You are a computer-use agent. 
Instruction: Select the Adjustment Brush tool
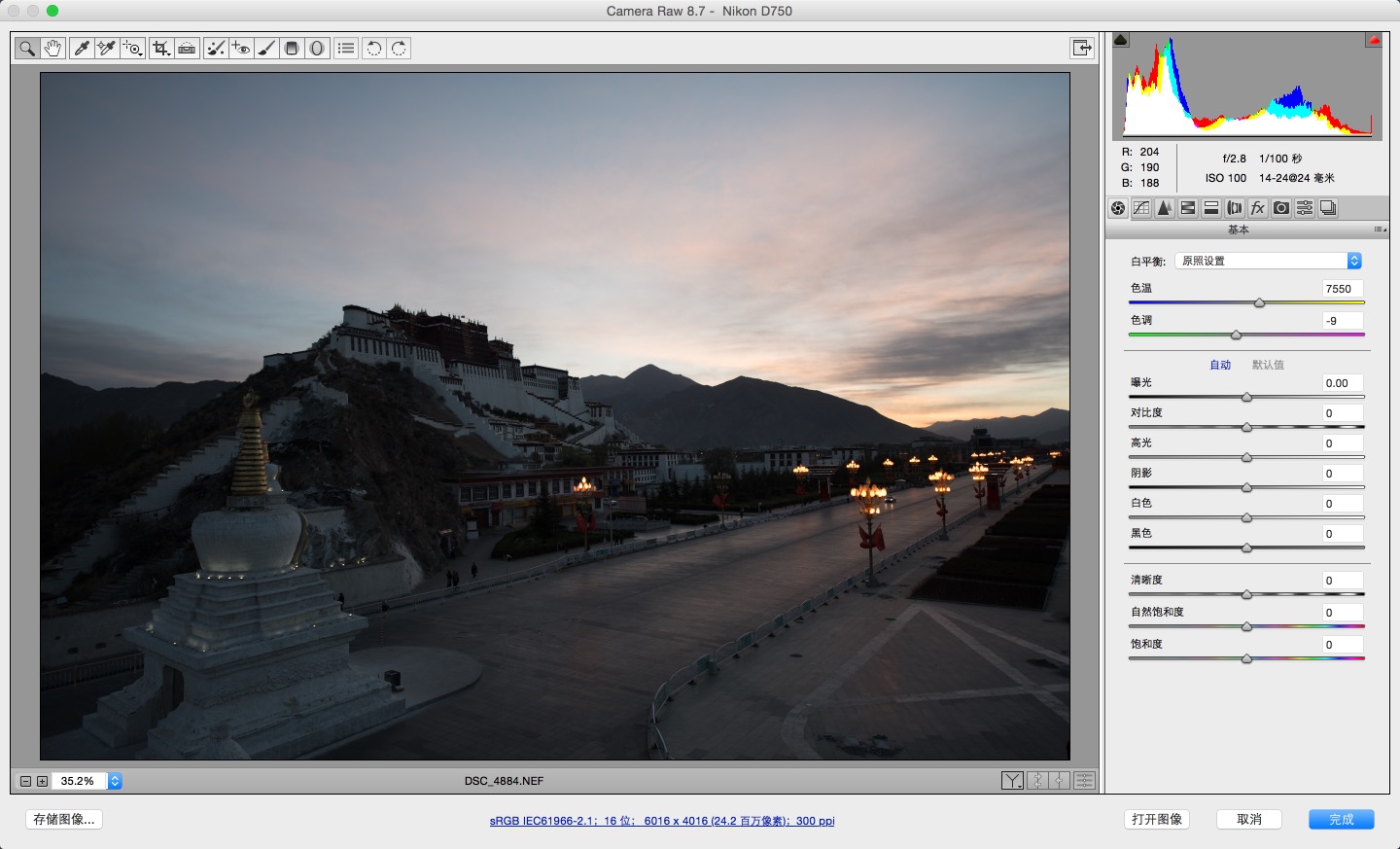coord(266,48)
